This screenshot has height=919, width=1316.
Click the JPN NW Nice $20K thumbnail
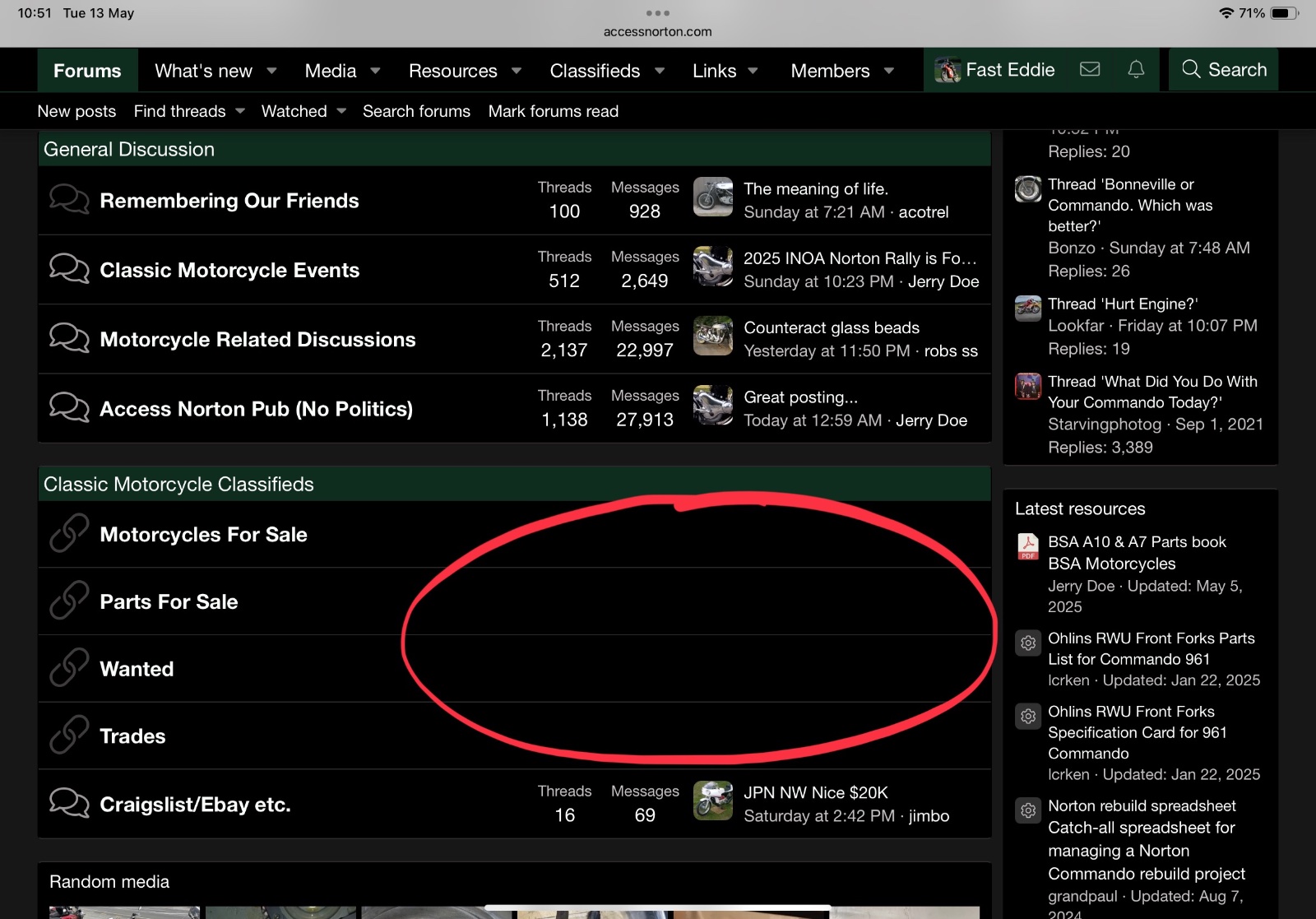click(x=712, y=801)
